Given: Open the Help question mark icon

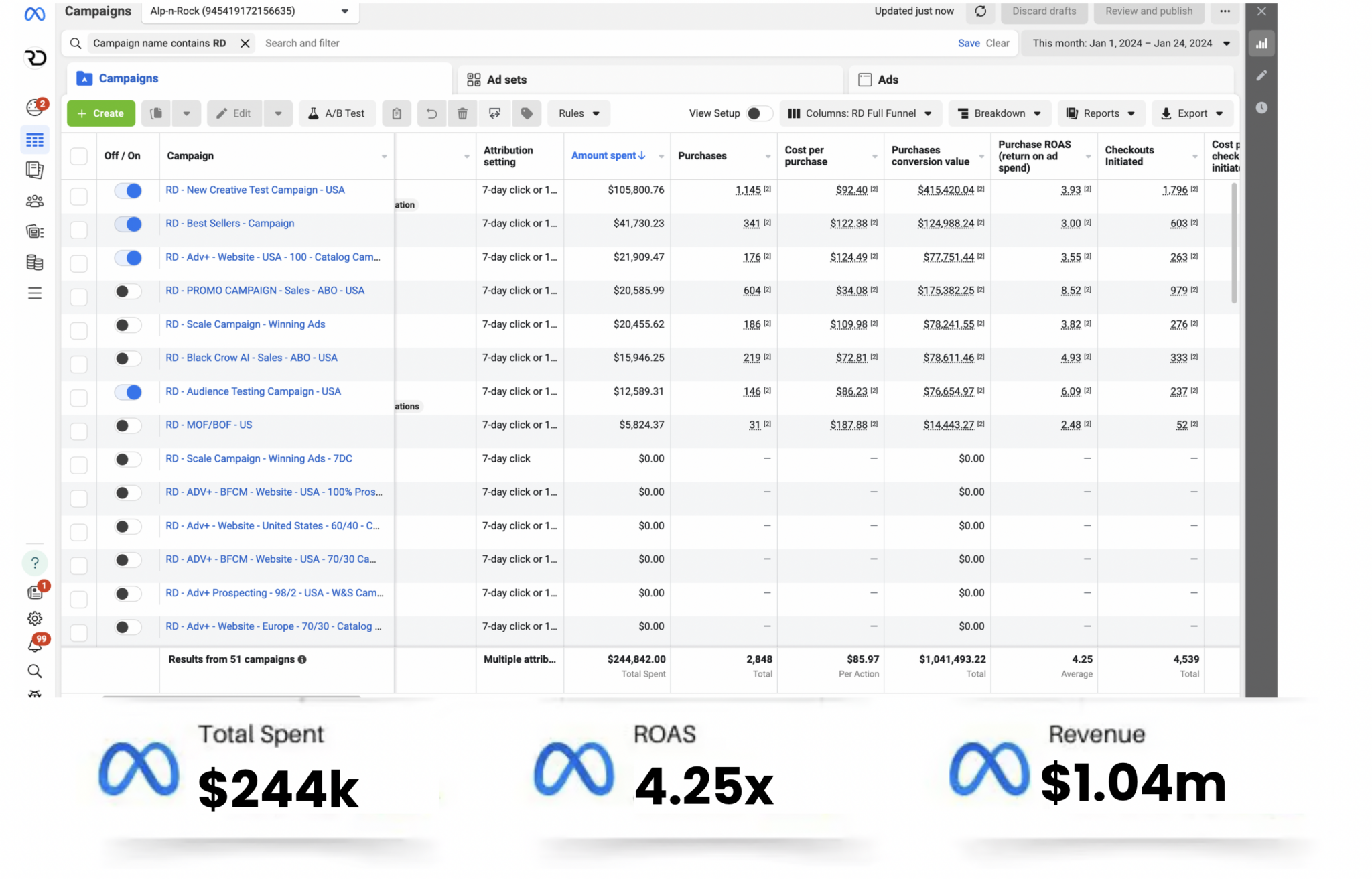Looking at the screenshot, I should 35,563.
